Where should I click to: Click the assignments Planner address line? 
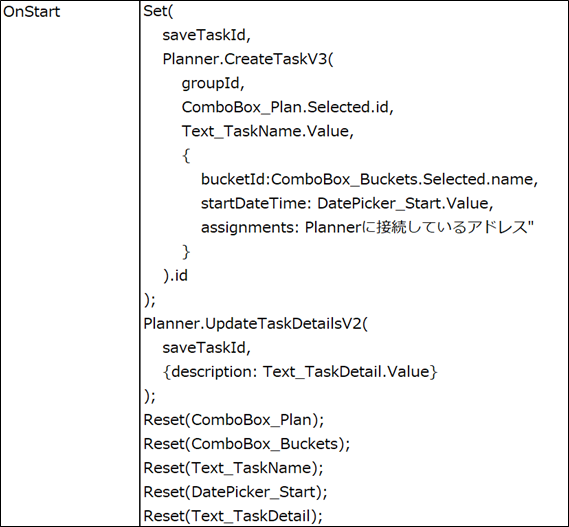coord(368,228)
